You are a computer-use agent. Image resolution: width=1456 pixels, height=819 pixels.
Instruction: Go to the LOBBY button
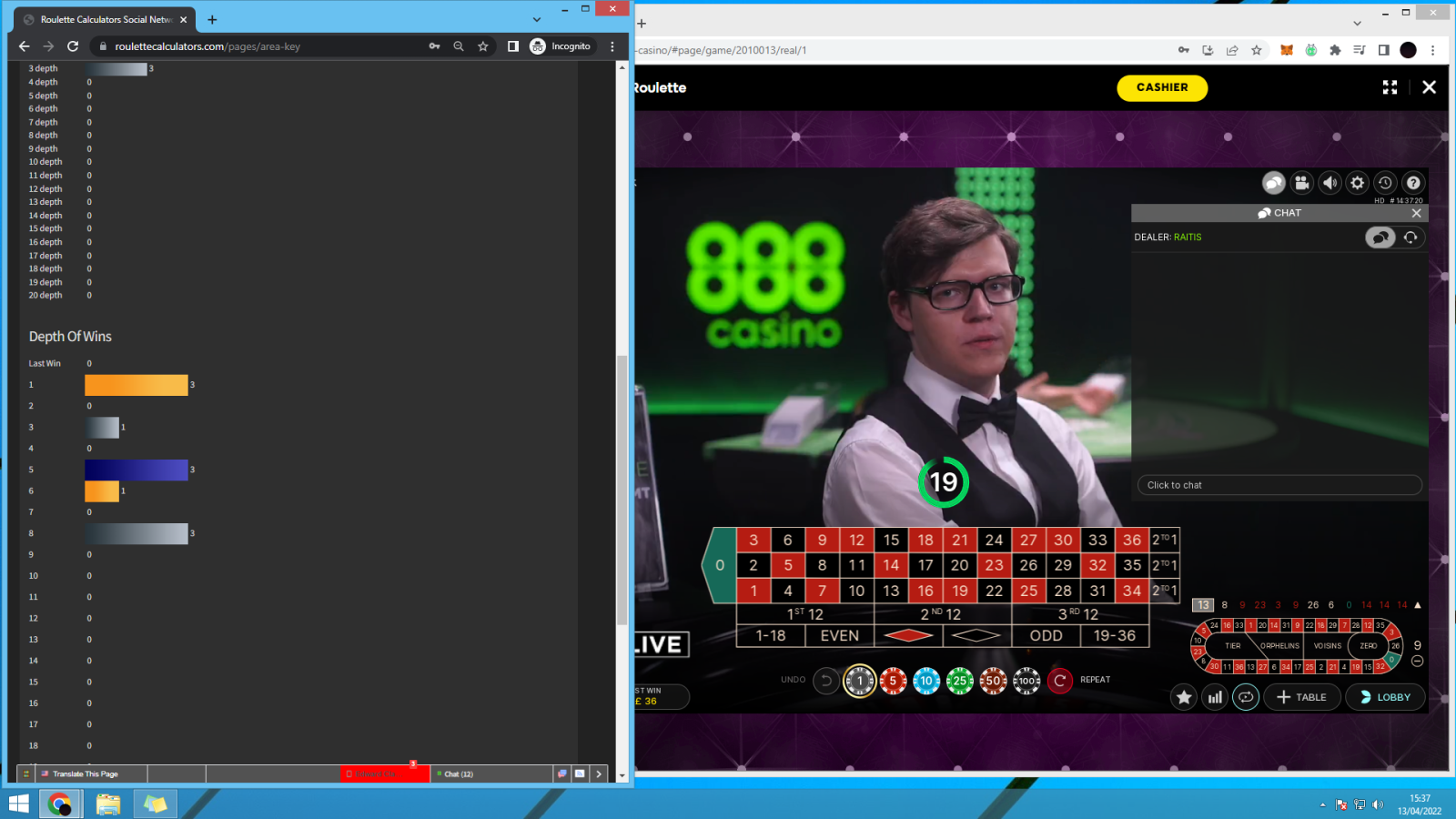pos(1385,697)
